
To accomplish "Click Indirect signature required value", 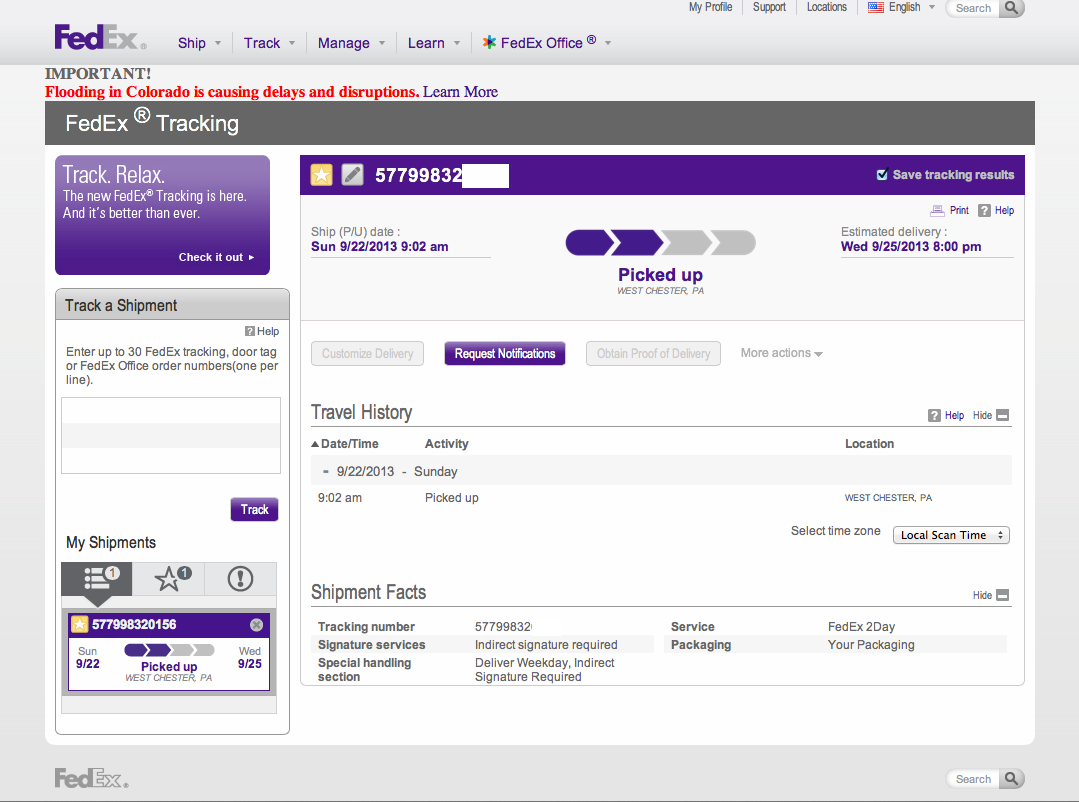I will click(546, 644).
